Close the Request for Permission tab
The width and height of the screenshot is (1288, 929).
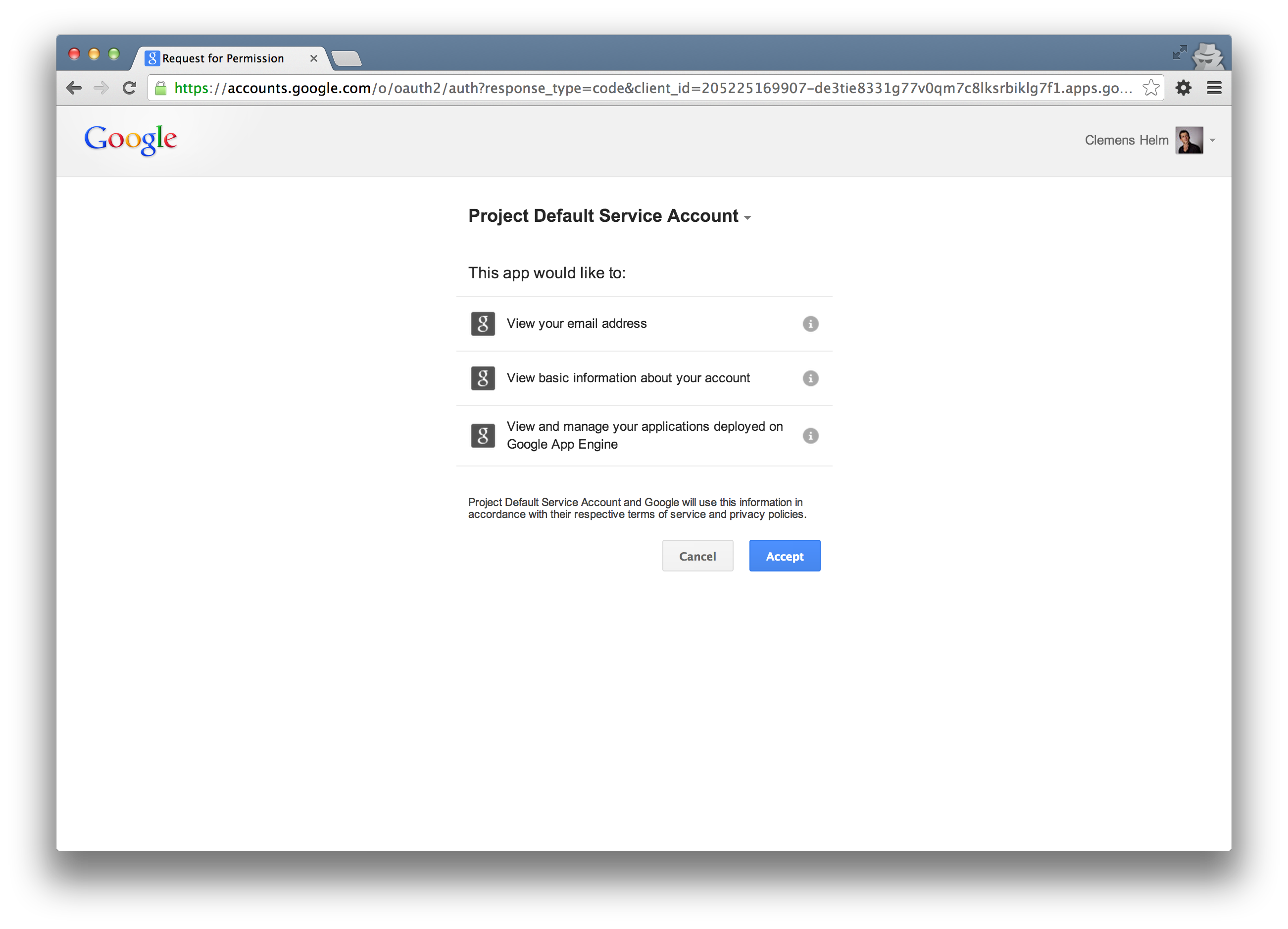tap(313, 58)
